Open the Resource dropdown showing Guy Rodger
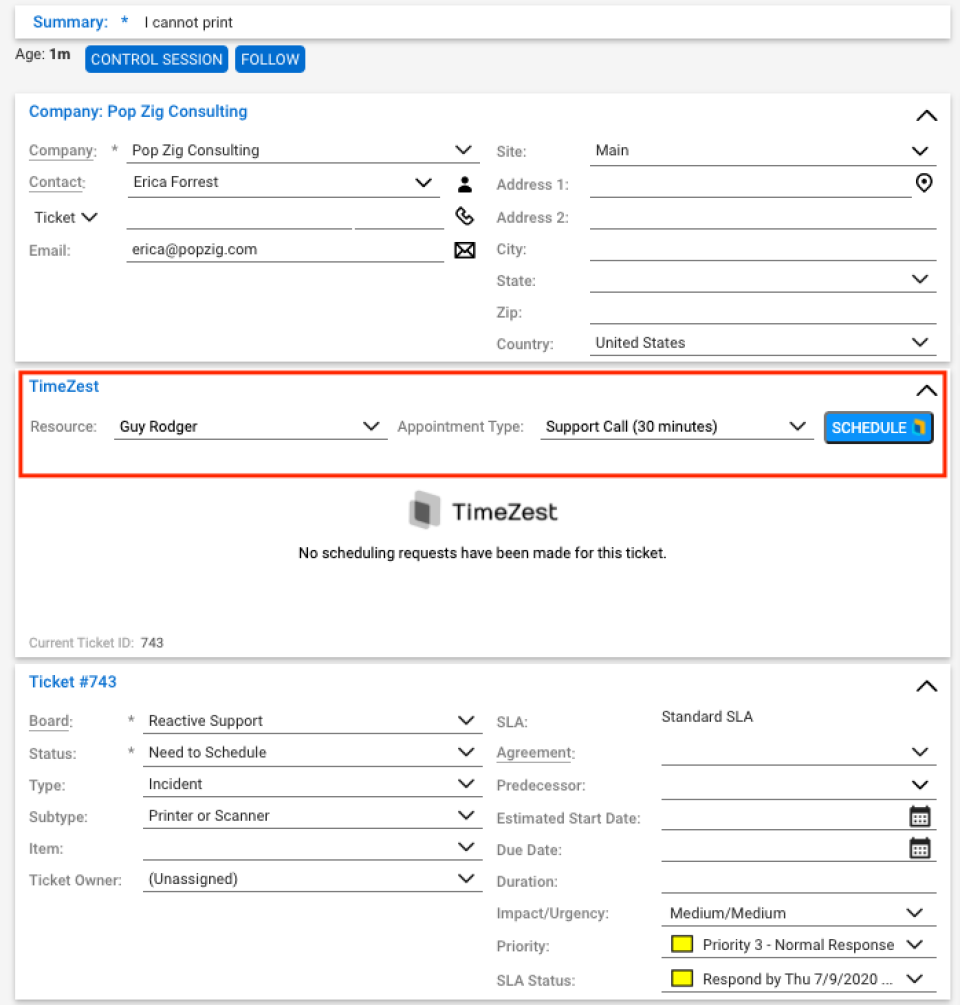 coord(372,426)
